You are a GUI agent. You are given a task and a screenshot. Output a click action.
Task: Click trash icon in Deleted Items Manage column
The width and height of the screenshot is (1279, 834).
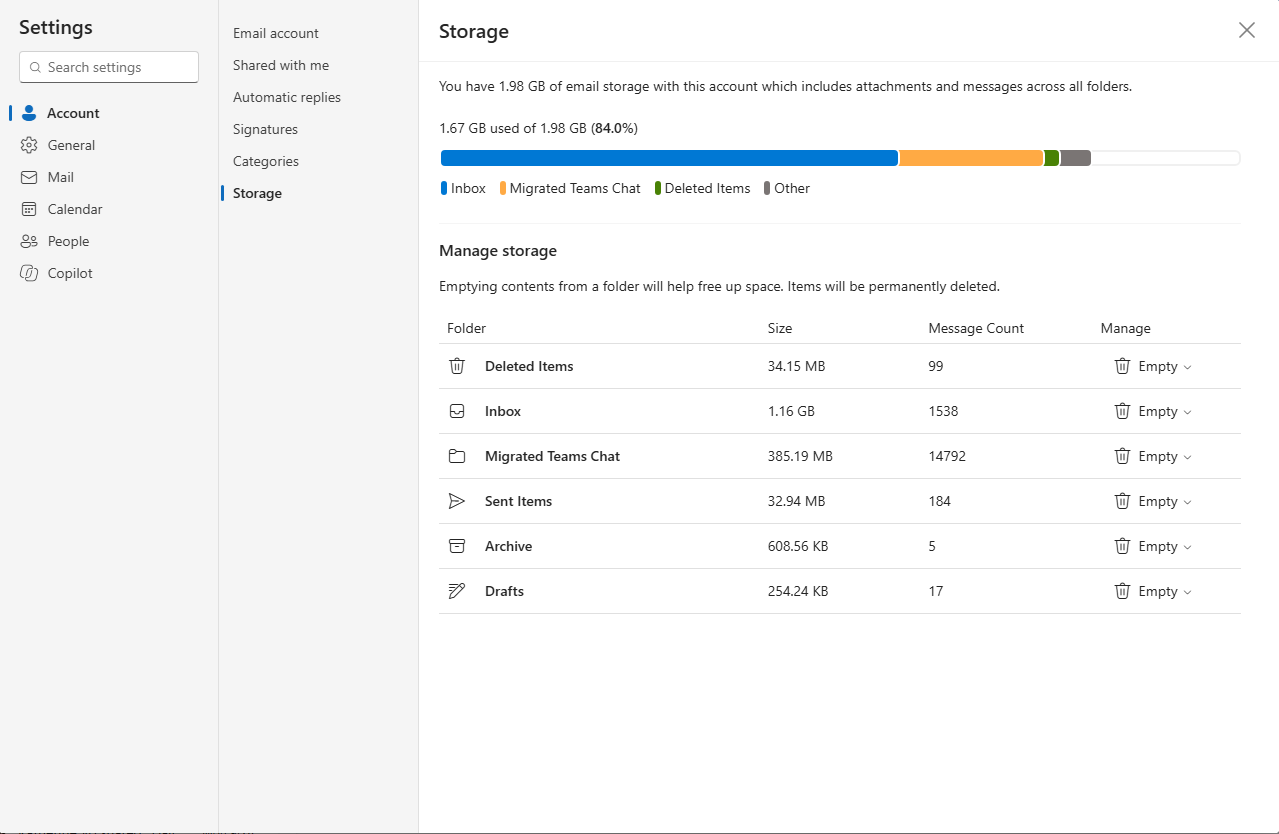pos(1122,366)
